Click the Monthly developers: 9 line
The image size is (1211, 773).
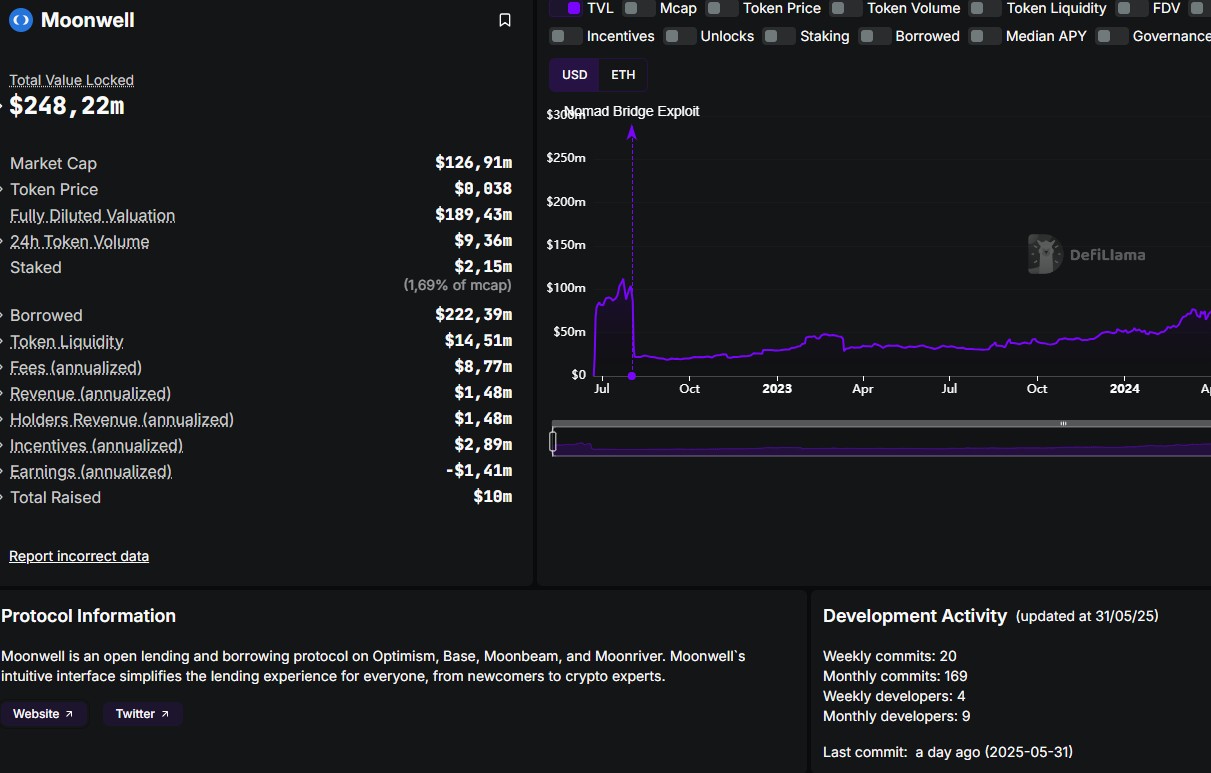click(x=897, y=716)
